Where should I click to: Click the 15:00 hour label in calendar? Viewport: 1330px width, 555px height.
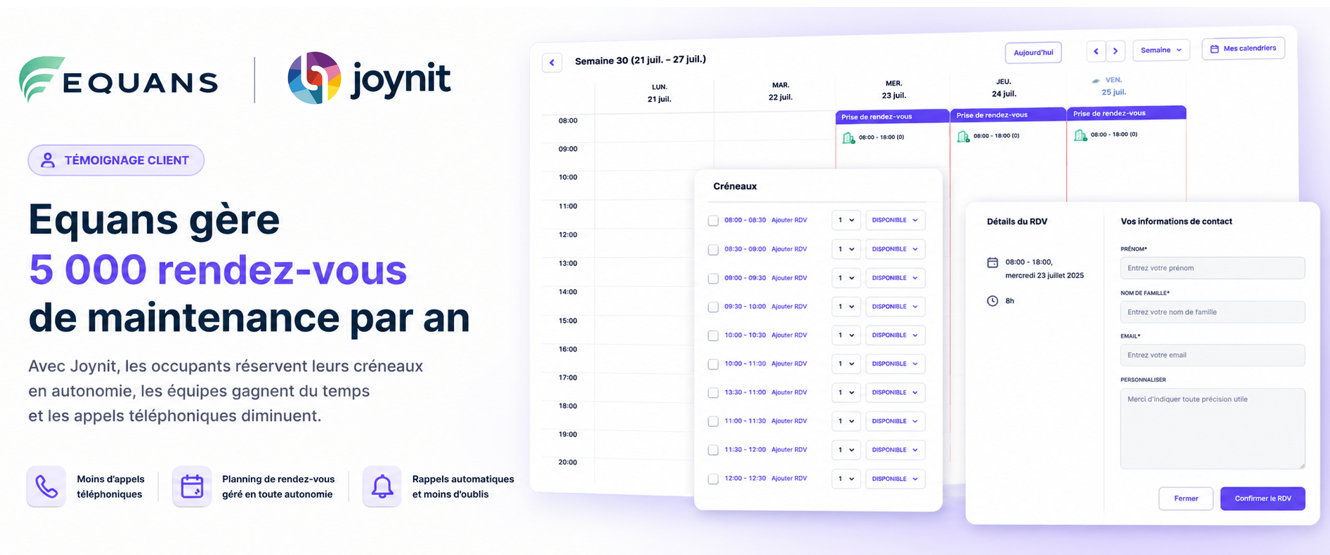[x=568, y=321]
